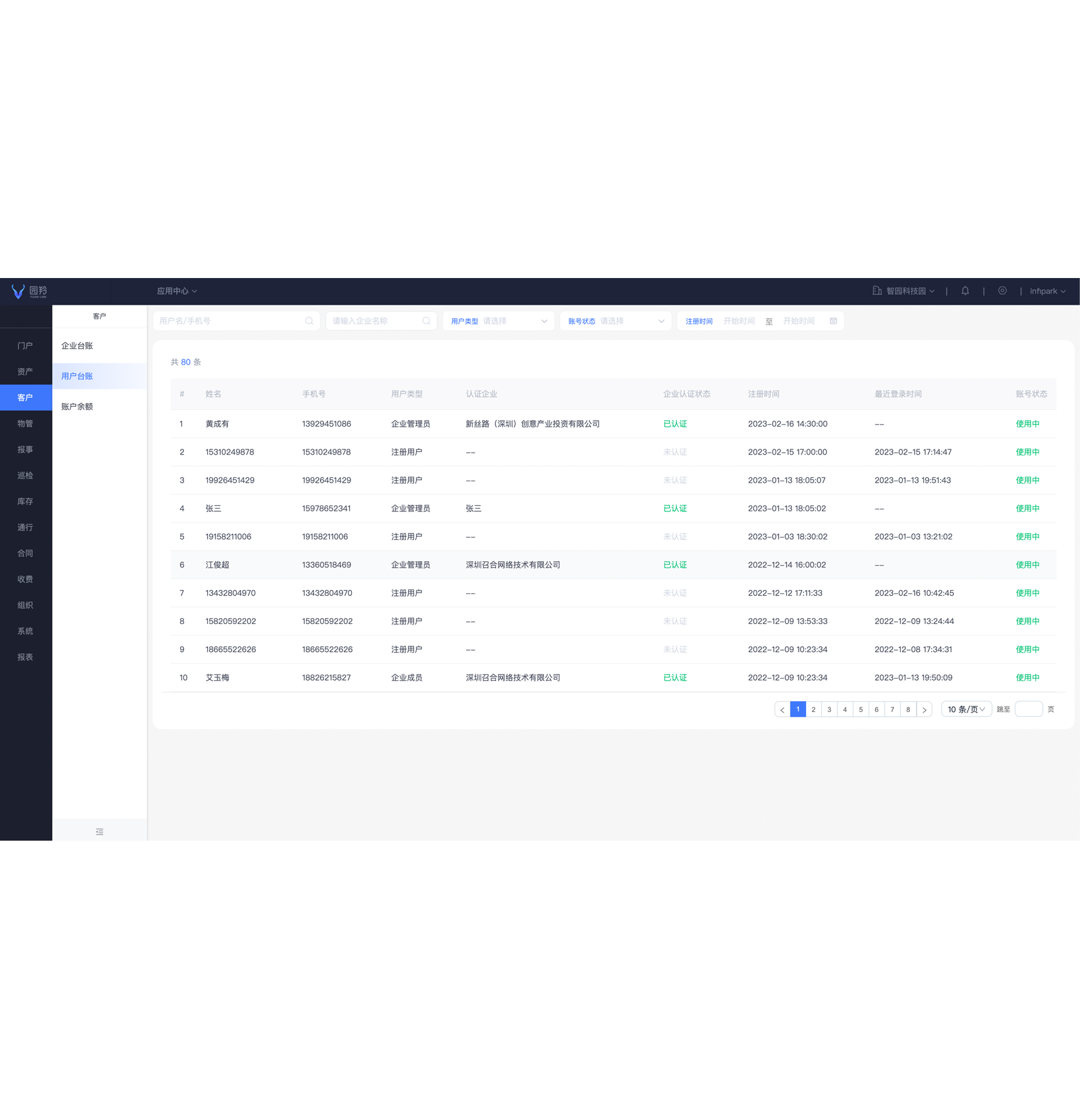Screen dimensions: 1080x1120
Task: Focus the 请输入企业名称 search field
Action: [x=381, y=321]
